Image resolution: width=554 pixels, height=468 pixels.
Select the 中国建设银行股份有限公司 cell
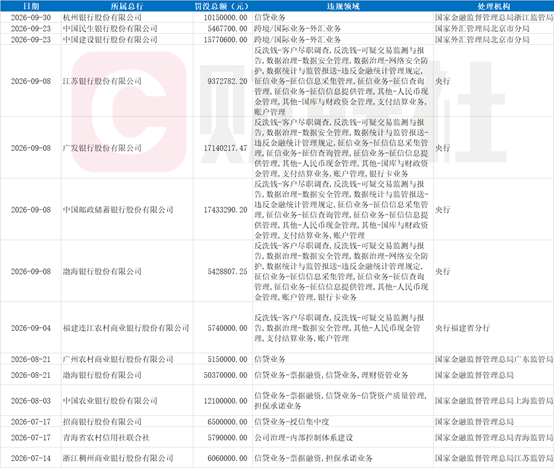(127, 39)
